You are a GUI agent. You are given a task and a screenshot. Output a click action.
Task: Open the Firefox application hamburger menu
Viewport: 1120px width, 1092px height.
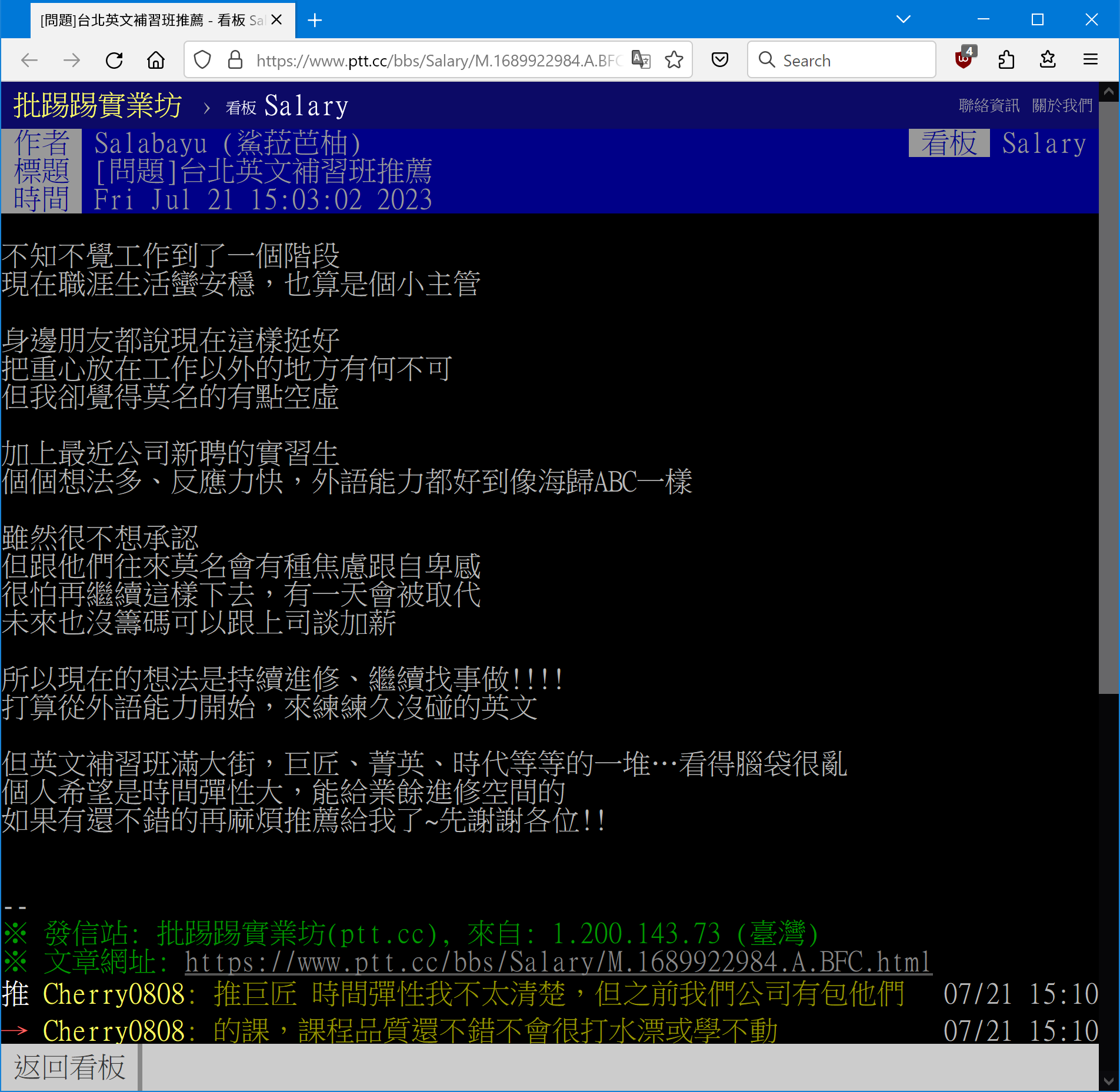pos(1091,60)
